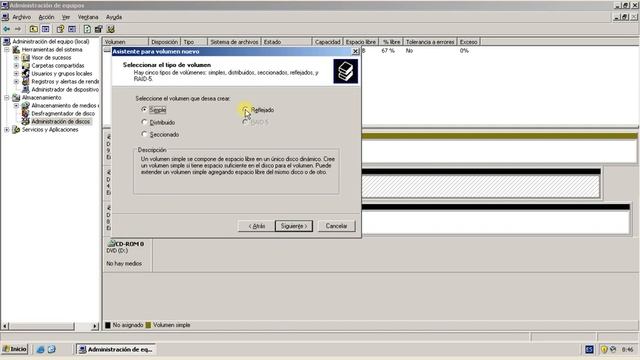Click the show desktop quick launch icon

(51, 349)
